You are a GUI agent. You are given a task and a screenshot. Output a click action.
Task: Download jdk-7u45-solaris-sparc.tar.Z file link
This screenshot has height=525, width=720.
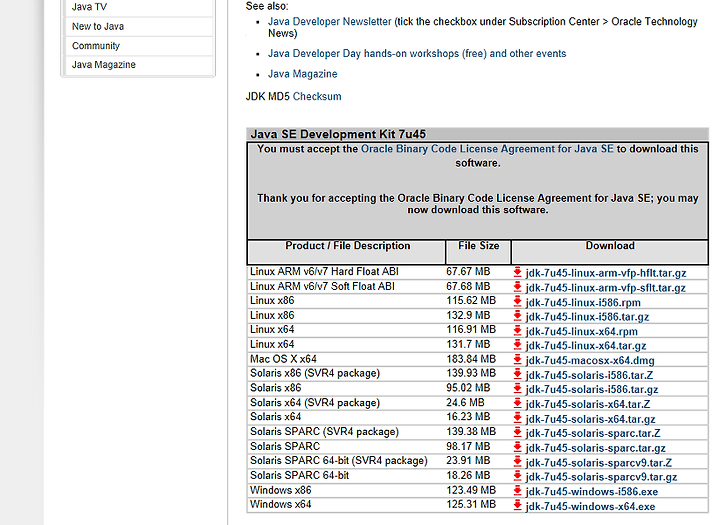click(x=593, y=433)
